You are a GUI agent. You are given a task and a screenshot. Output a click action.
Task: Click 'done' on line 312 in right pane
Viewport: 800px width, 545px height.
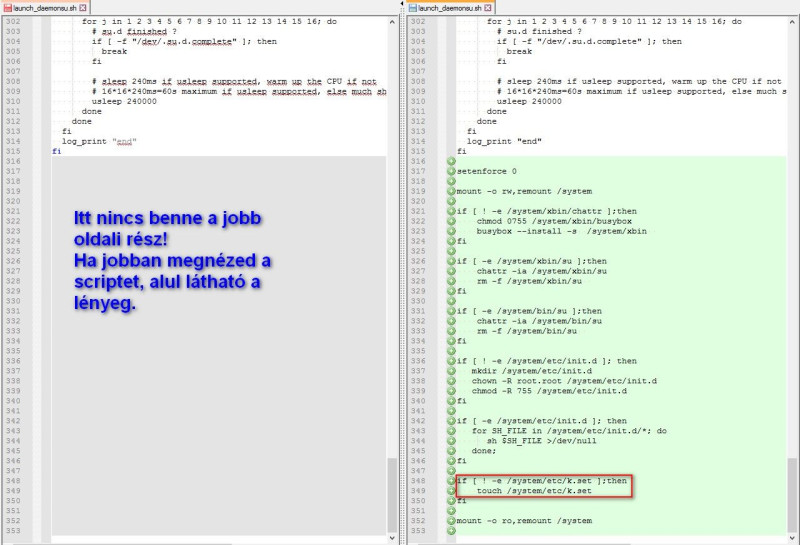point(486,121)
